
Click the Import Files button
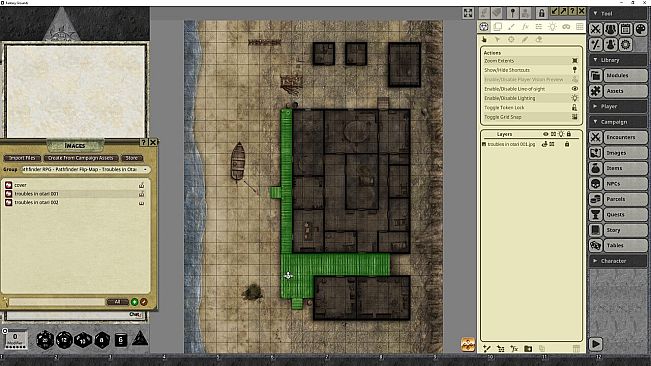point(22,158)
